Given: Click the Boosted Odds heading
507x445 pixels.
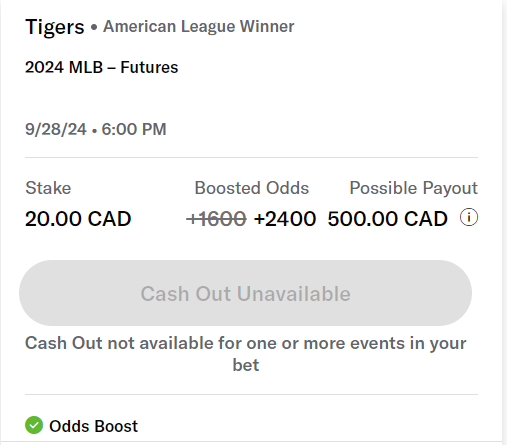Looking at the screenshot, I should point(252,188).
